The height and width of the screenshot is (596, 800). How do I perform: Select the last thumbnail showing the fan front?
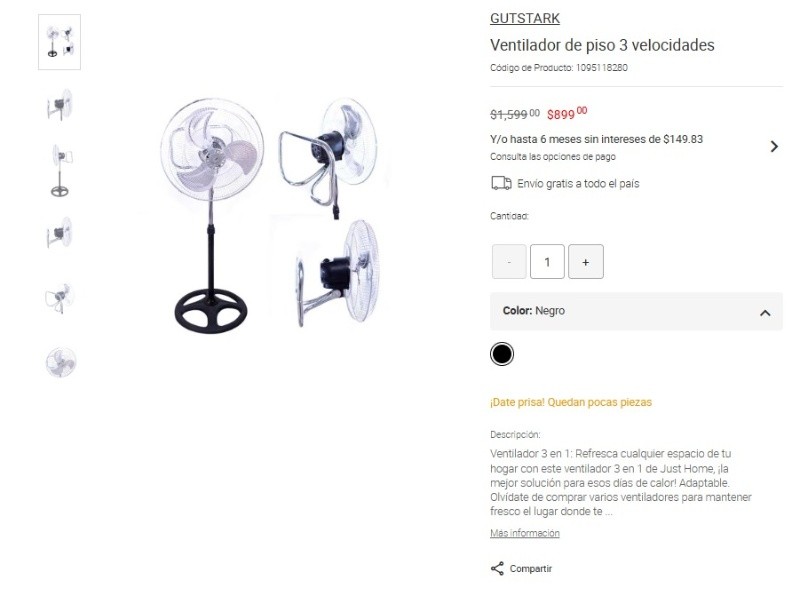(x=60, y=362)
